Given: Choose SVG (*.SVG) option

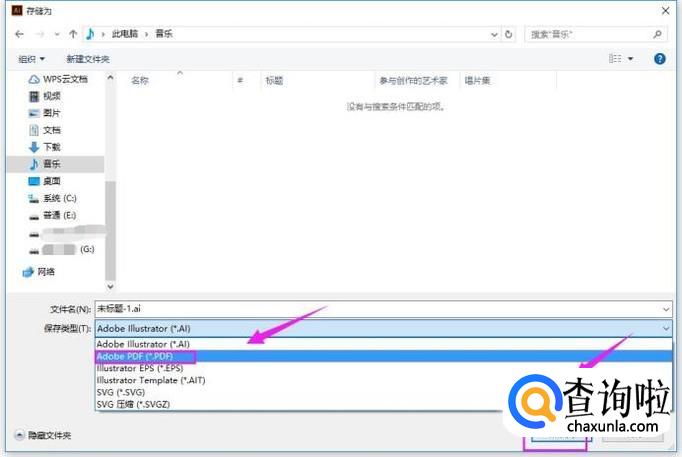Looking at the screenshot, I should pos(383,392).
